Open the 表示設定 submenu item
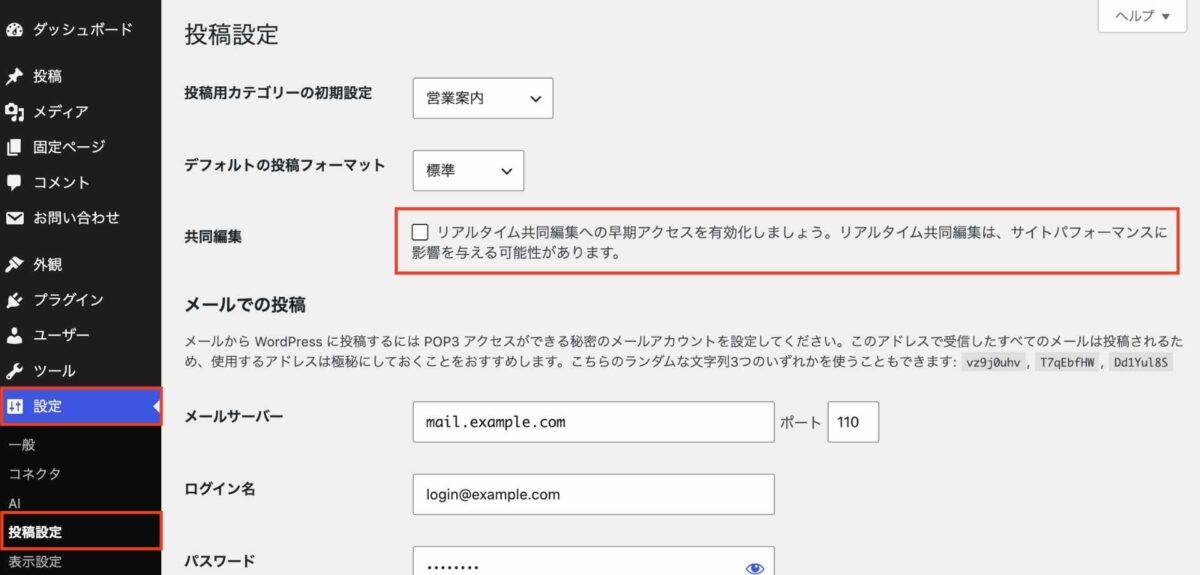The height and width of the screenshot is (575, 1200). [x=35, y=561]
